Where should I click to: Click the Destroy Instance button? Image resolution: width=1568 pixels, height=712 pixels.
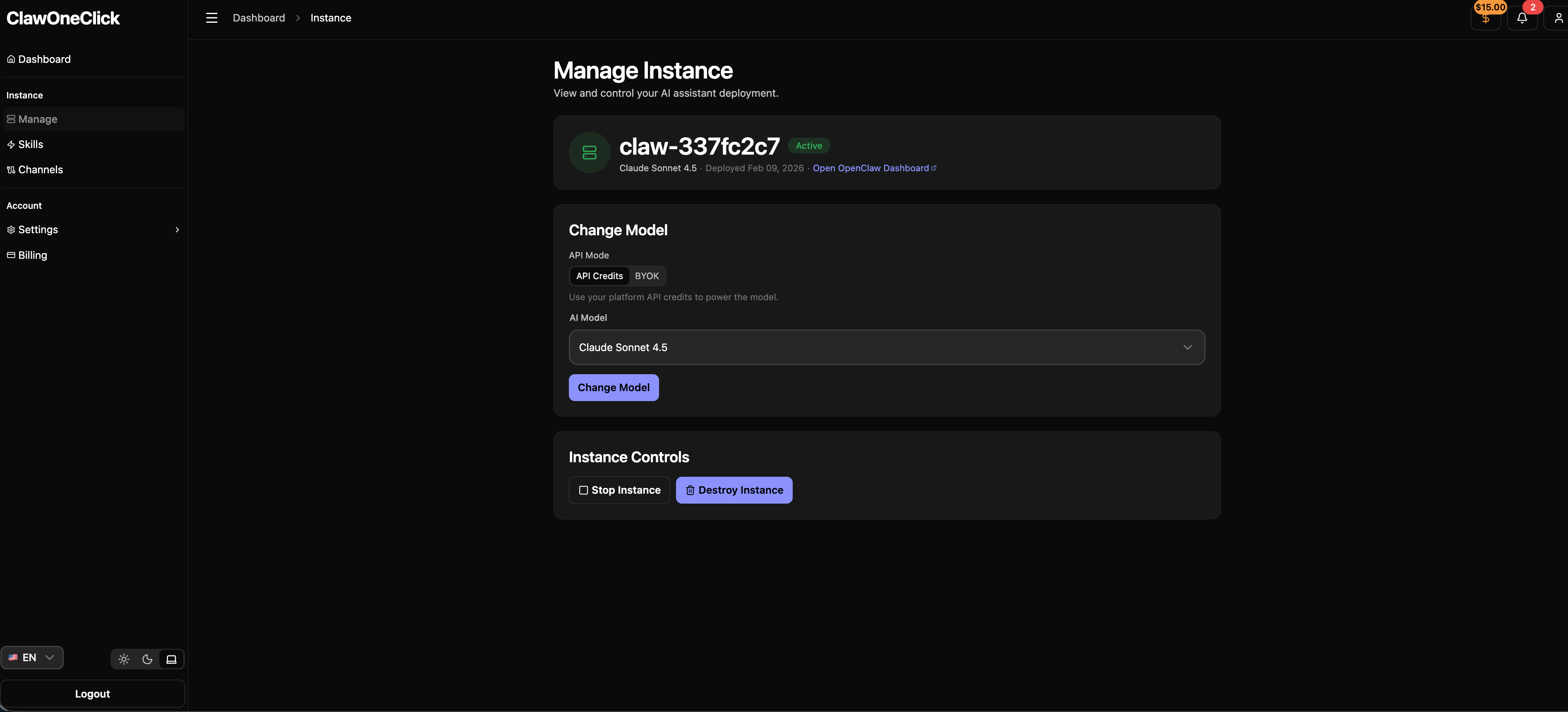(x=734, y=490)
